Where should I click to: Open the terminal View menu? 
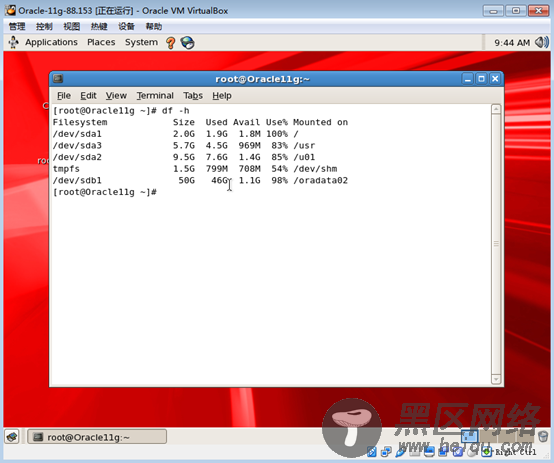point(116,95)
